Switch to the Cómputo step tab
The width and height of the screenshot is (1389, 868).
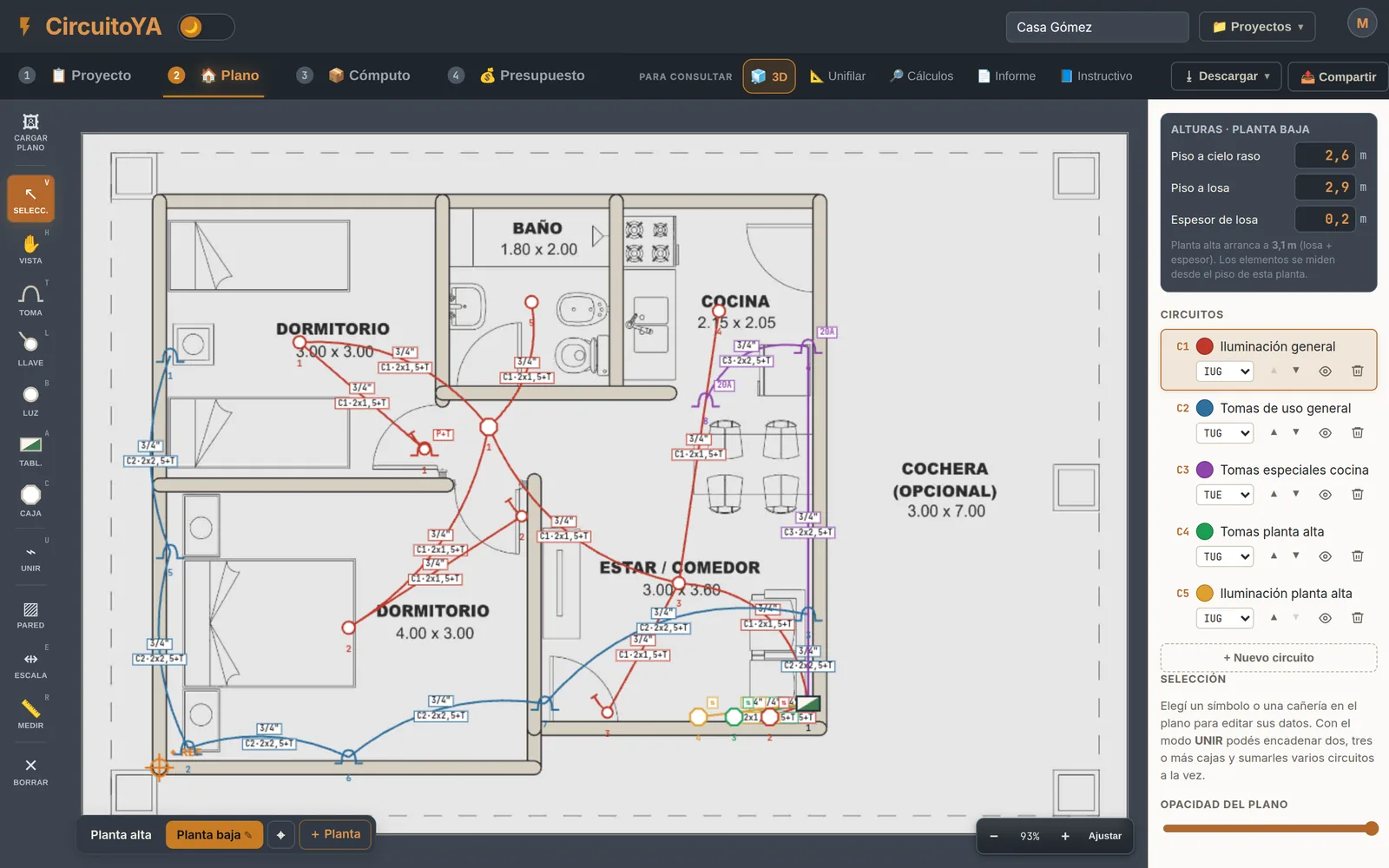coord(353,76)
